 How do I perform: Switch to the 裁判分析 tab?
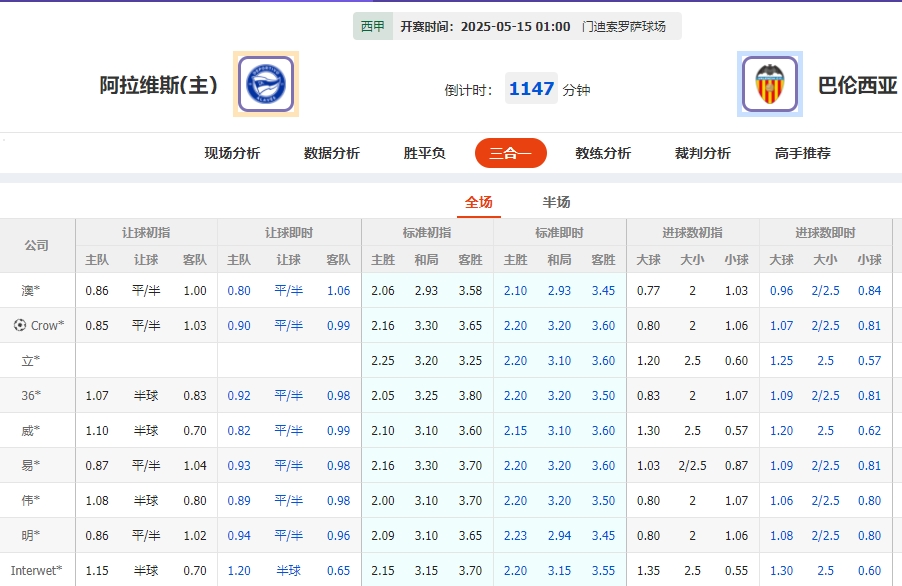click(702, 154)
